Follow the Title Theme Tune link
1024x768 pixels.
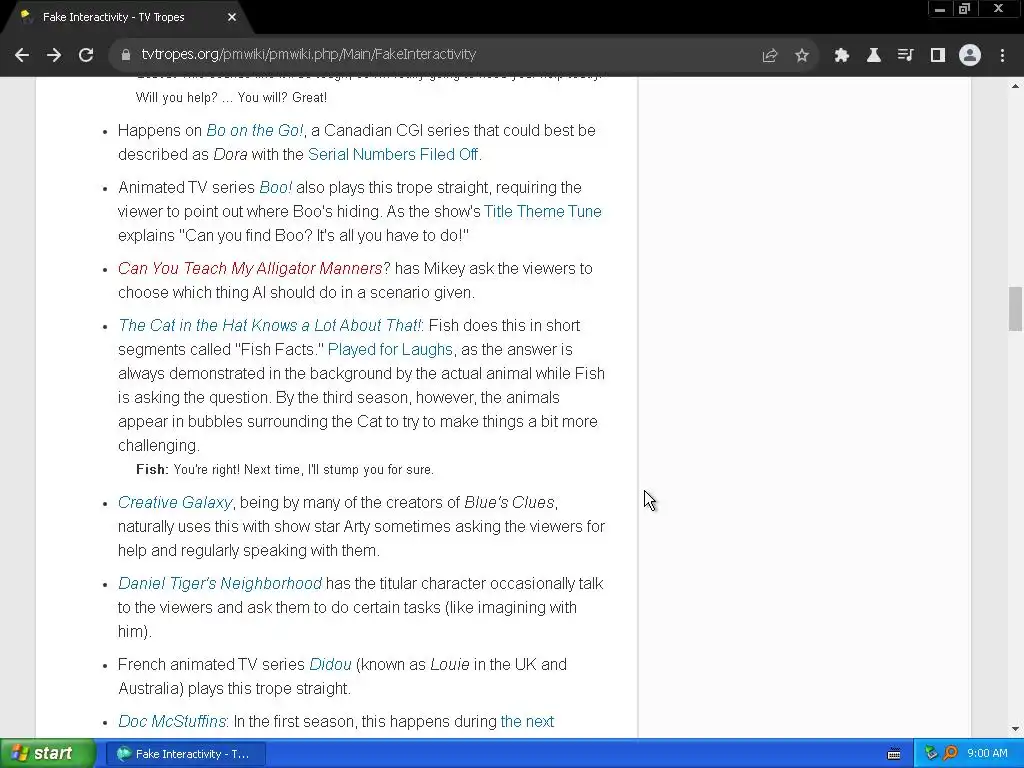(x=543, y=212)
